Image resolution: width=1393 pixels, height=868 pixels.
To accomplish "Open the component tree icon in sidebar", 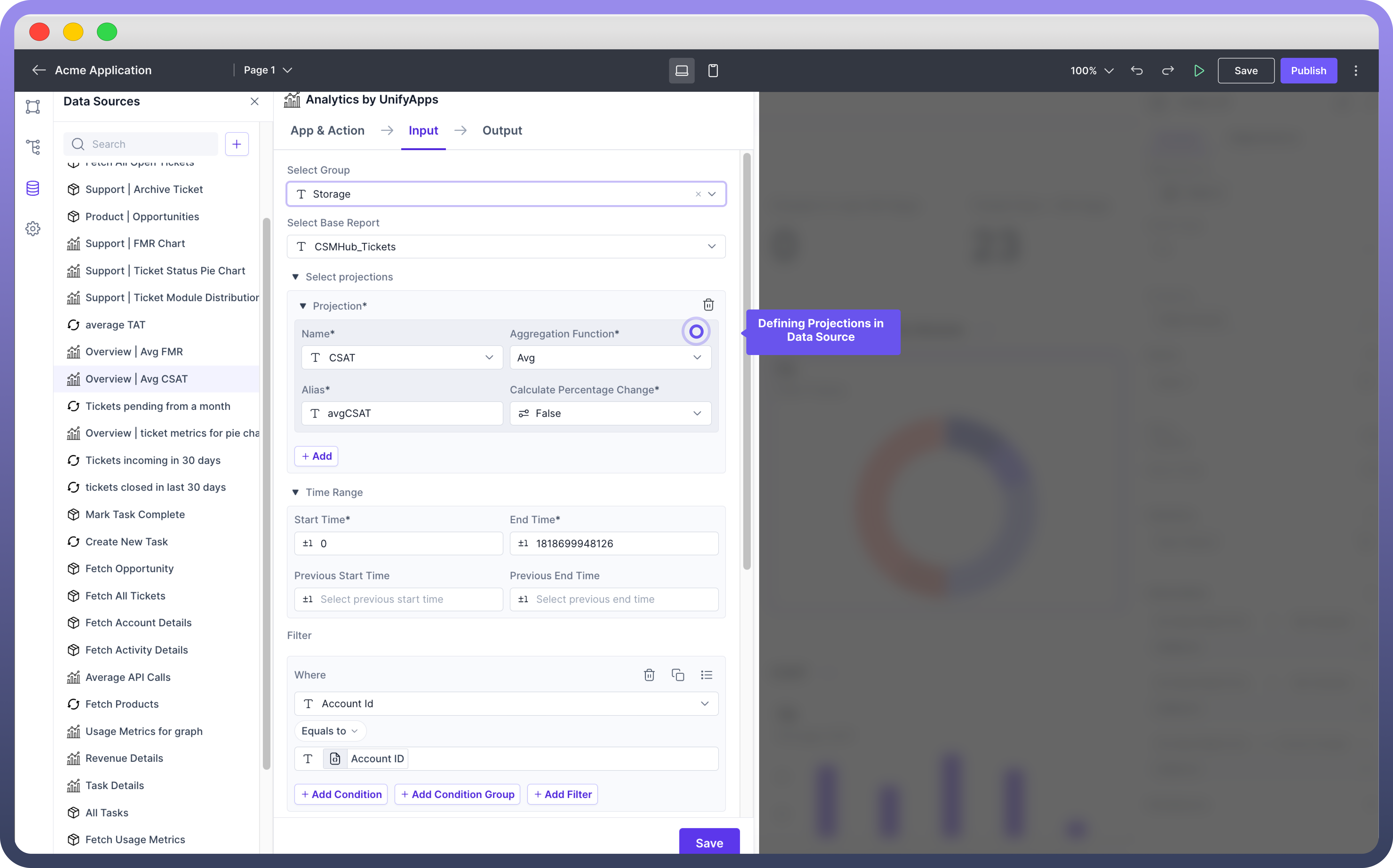I will [33, 147].
